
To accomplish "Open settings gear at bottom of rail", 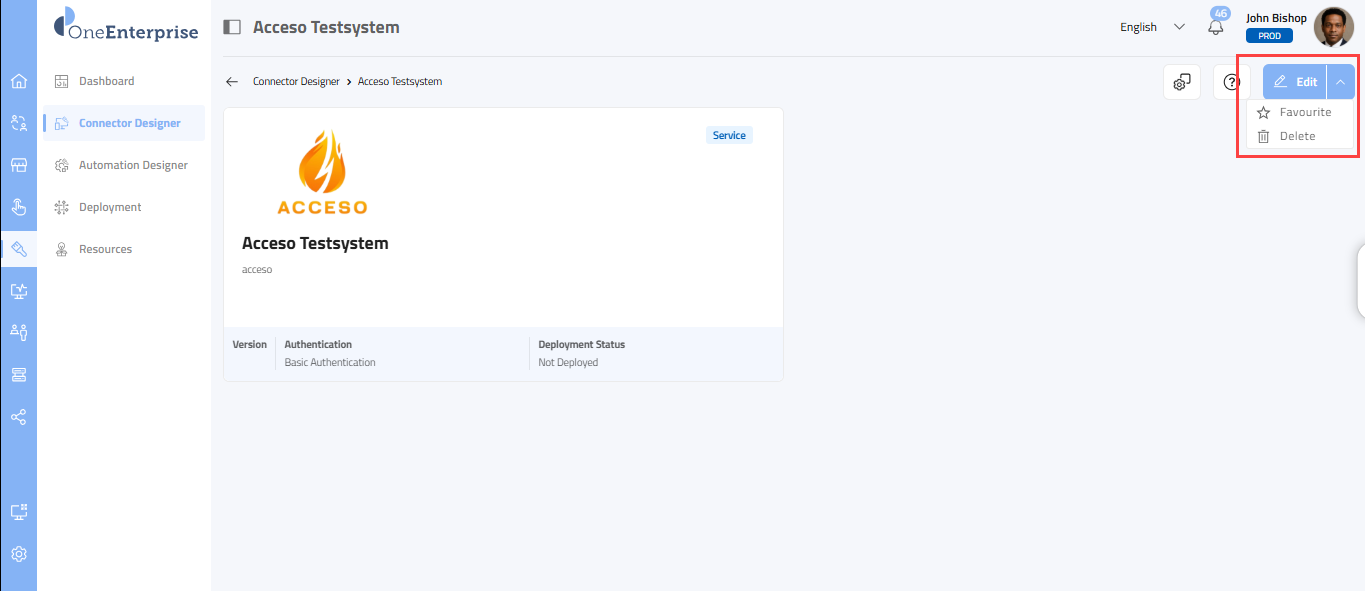I will tap(18, 554).
